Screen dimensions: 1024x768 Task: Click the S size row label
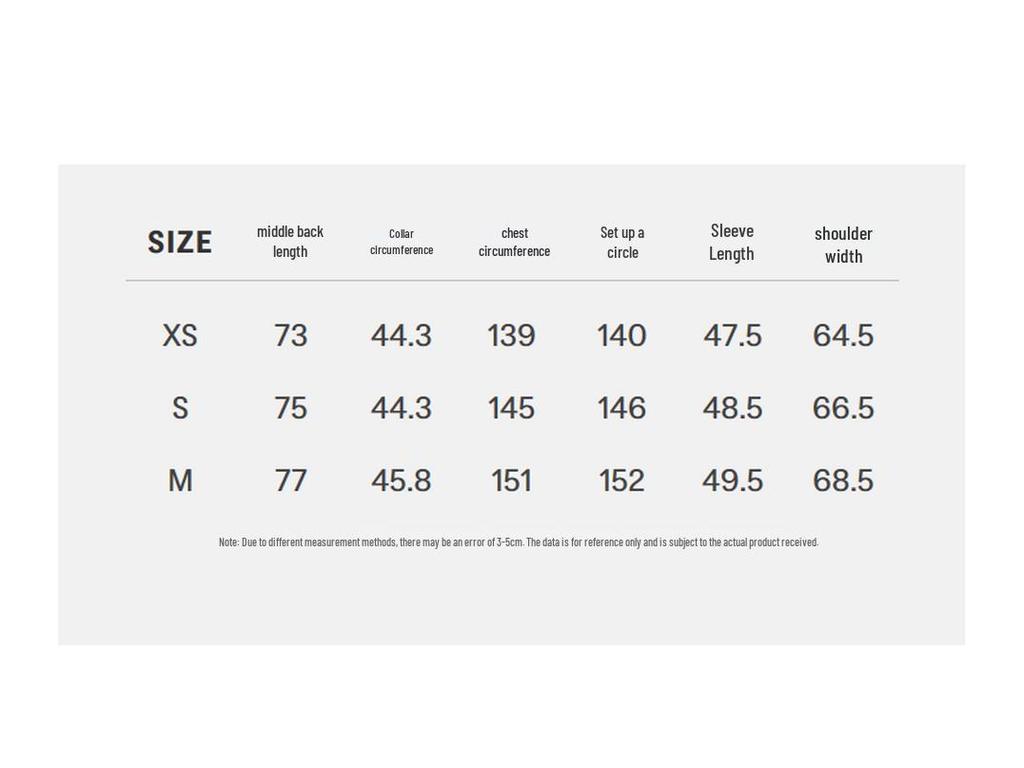click(180, 408)
